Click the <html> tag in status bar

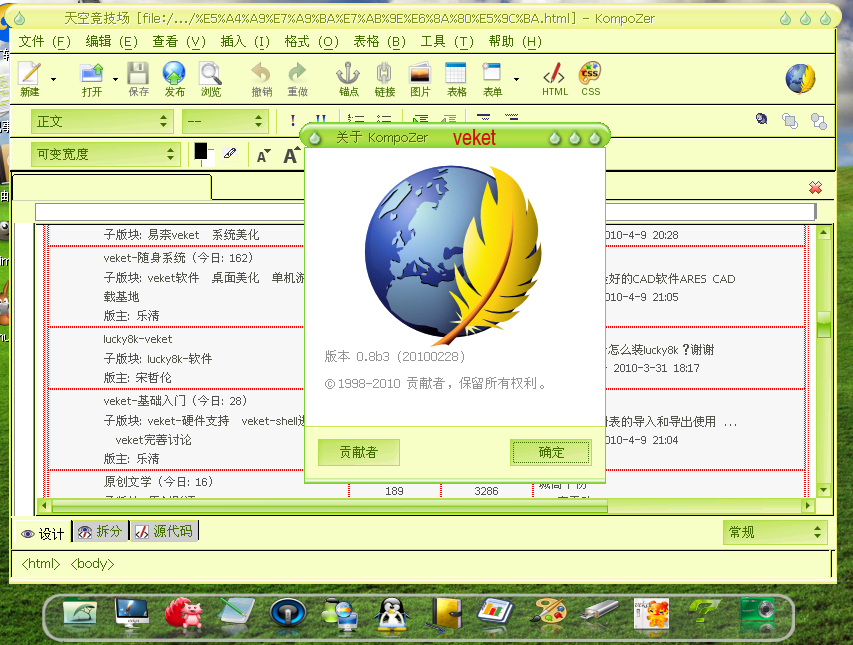pyautogui.click(x=40, y=564)
